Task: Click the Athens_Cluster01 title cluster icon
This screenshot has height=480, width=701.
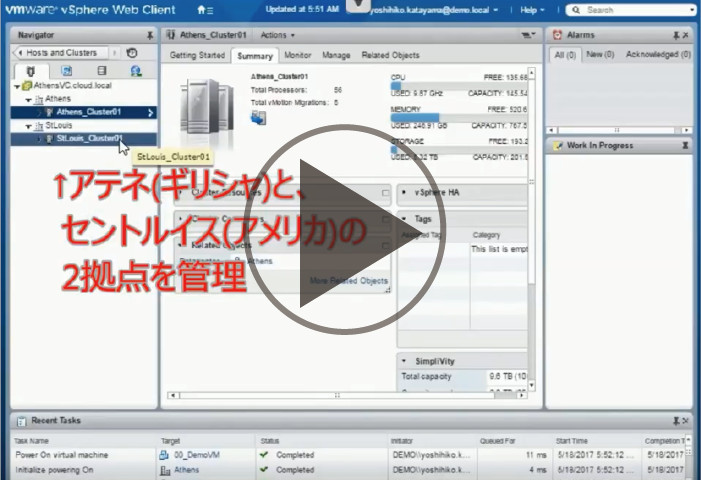Action: coord(171,35)
